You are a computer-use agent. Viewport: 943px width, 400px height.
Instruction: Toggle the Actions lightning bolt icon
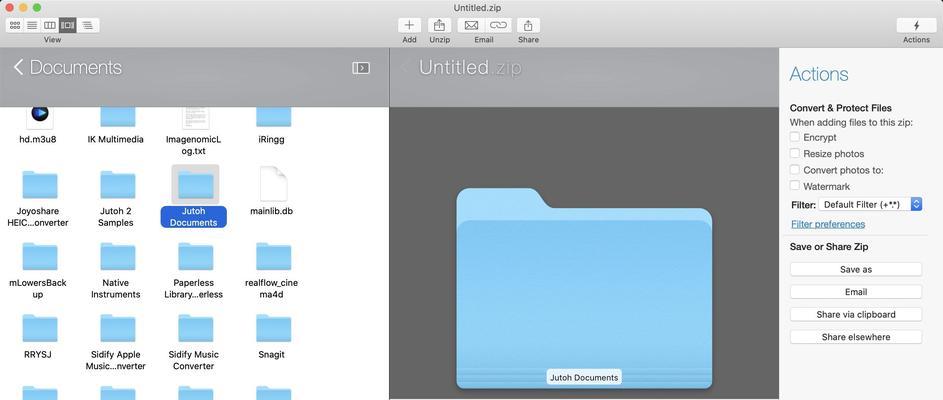pos(916,25)
